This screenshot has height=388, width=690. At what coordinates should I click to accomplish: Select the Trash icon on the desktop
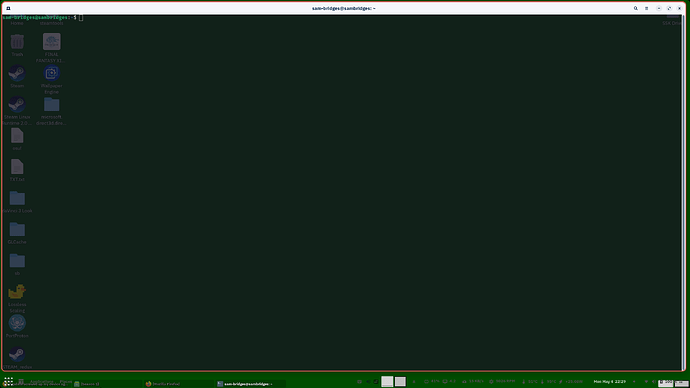click(x=17, y=45)
